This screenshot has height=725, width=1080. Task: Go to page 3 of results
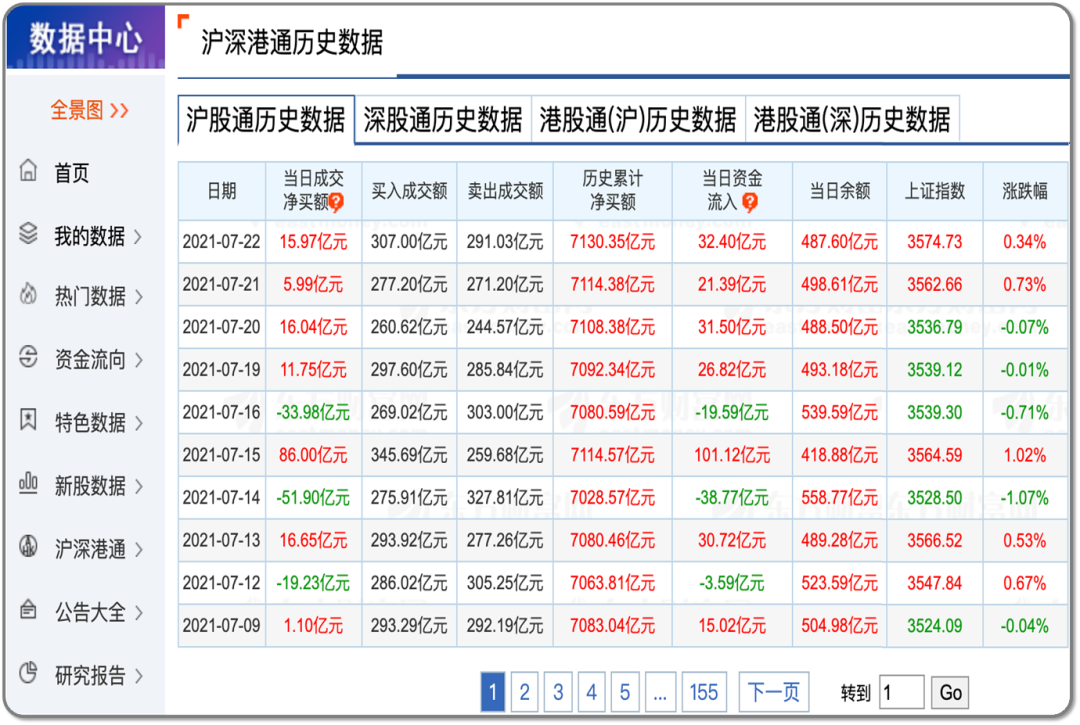tap(558, 692)
